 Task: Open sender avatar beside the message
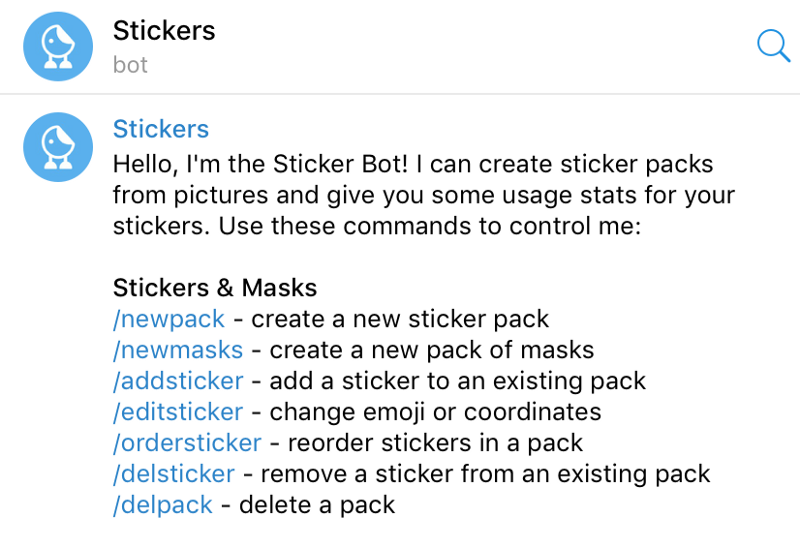pos(58,147)
